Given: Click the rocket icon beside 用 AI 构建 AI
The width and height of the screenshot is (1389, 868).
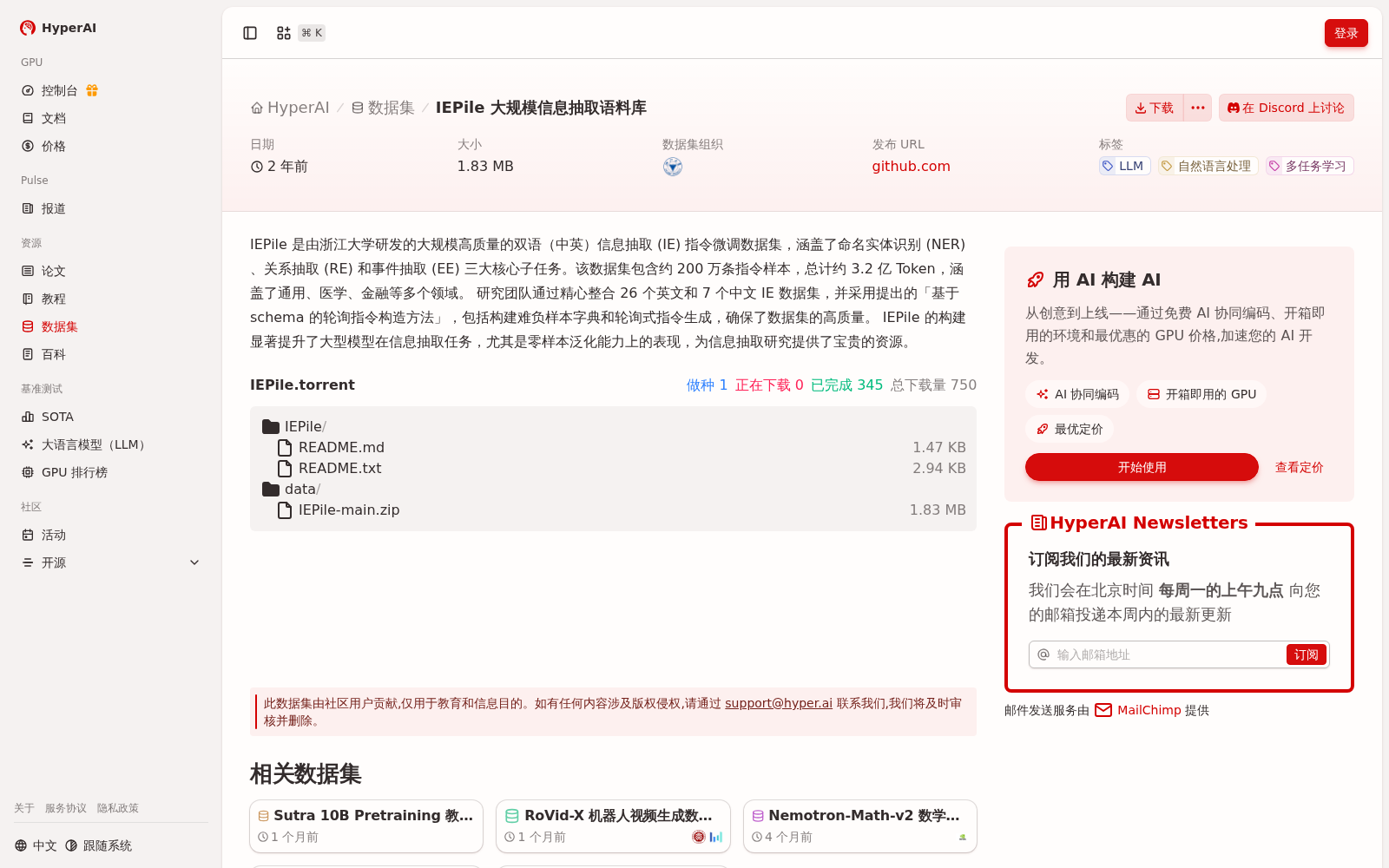Looking at the screenshot, I should point(1035,279).
